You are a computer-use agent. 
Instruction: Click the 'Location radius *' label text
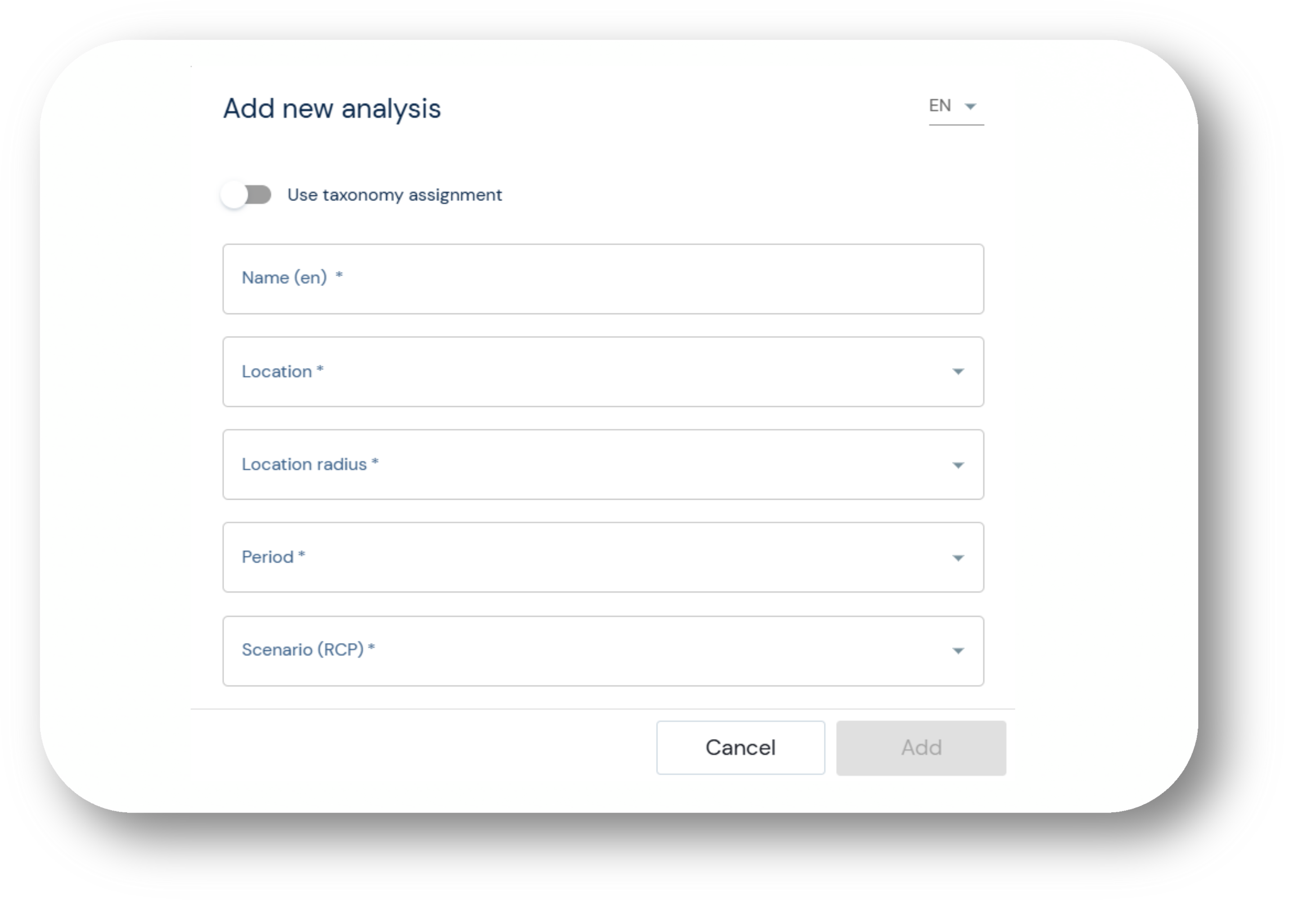pos(310,464)
